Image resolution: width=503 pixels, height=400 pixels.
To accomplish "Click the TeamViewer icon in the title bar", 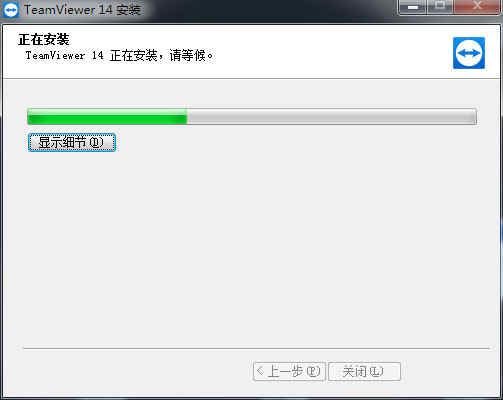I will pyautogui.click(x=10, y=10).
